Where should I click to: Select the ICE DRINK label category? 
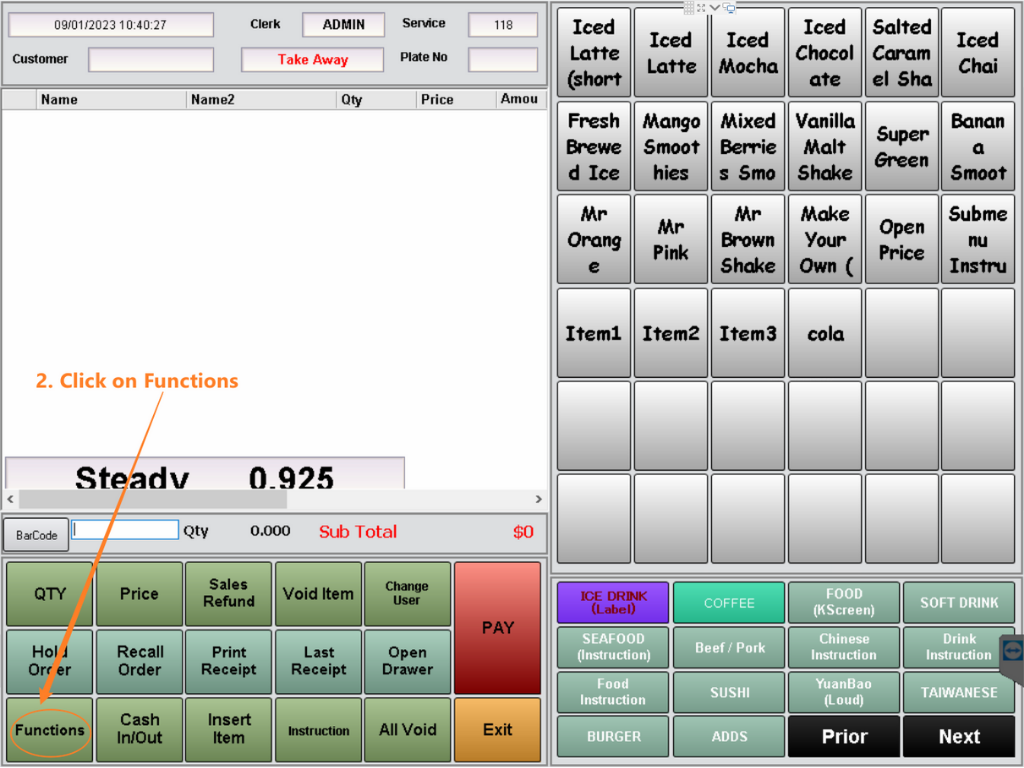(613, 602)
